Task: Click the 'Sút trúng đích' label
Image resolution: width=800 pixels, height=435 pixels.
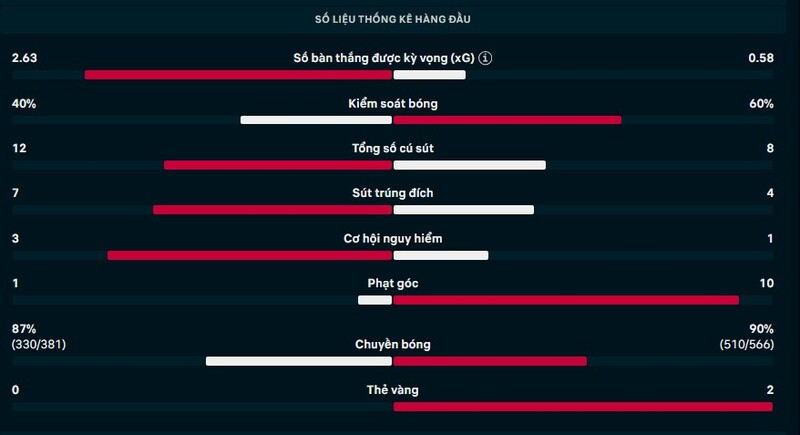Action: pyautogui.click(x=393, y=193)
